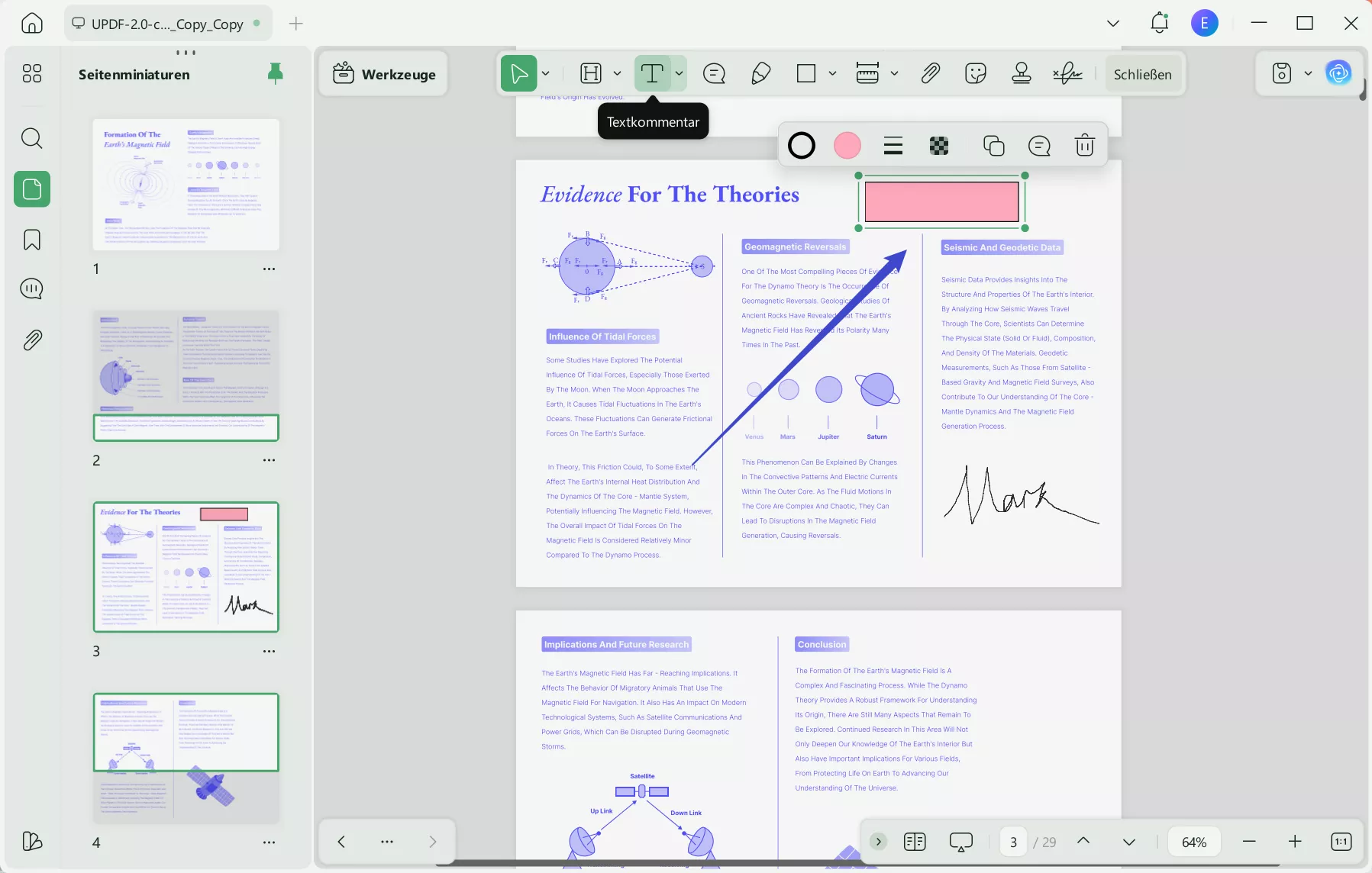Screen dimensions: 1372x873
Task: Open more options in bottom navigation
Action: click(x=387, y=841)
